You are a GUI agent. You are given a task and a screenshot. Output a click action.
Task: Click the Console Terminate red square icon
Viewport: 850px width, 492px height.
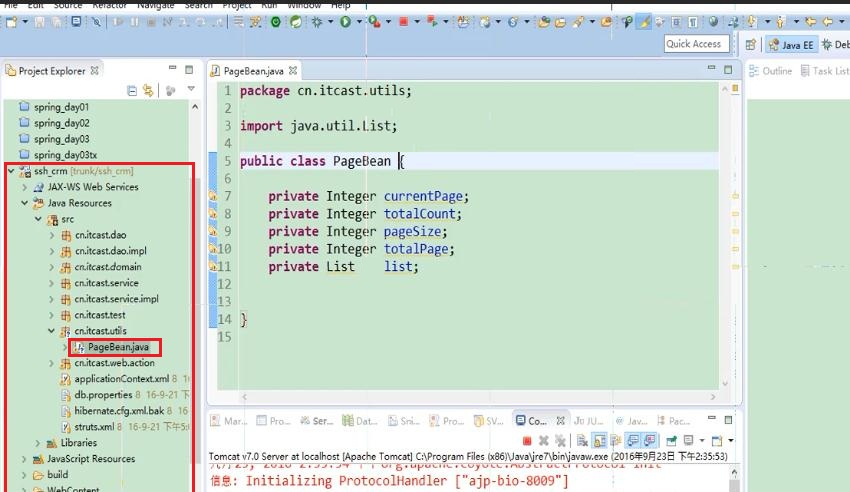point(527,441)
